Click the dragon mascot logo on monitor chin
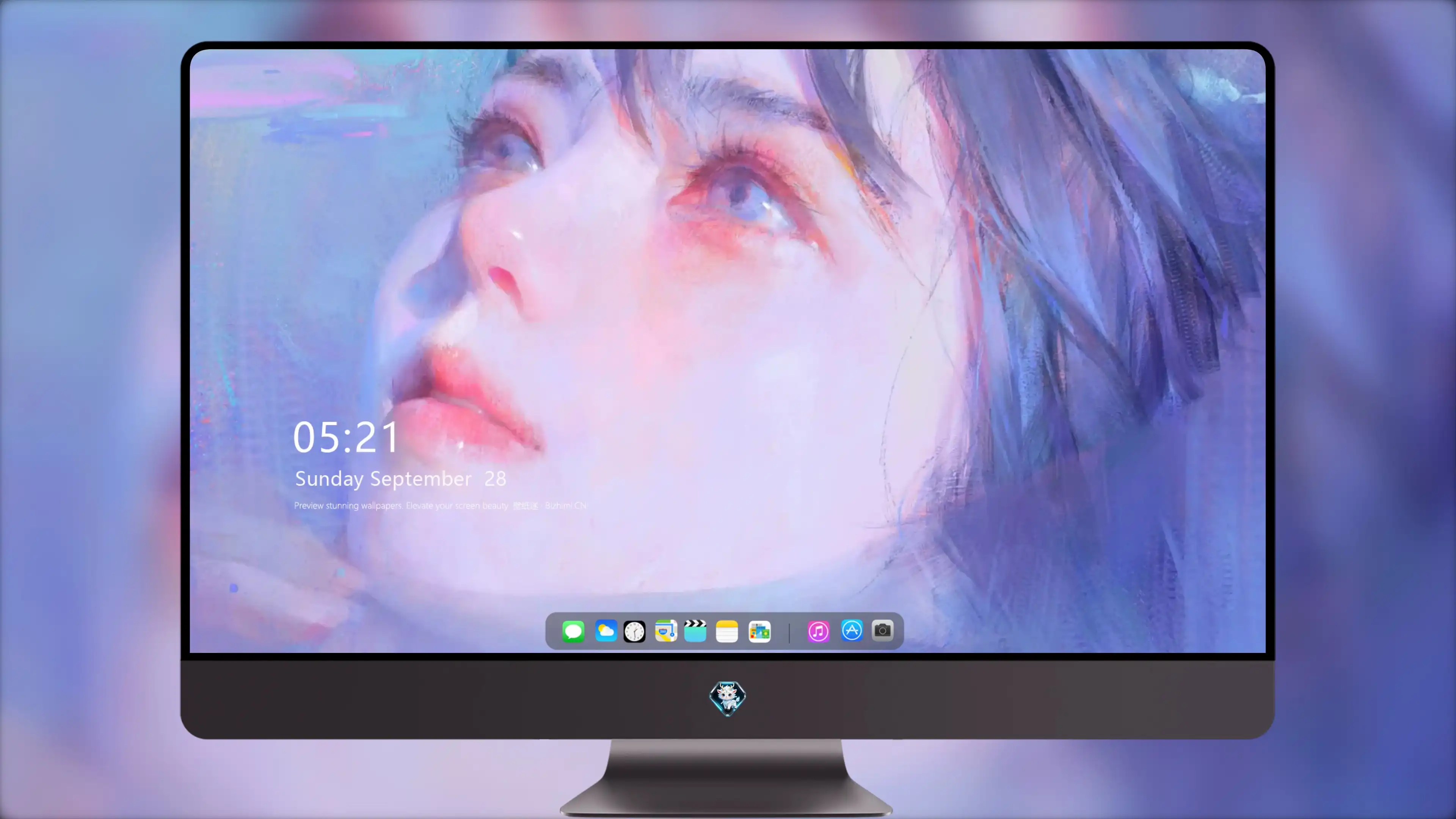 click(728, 698)
